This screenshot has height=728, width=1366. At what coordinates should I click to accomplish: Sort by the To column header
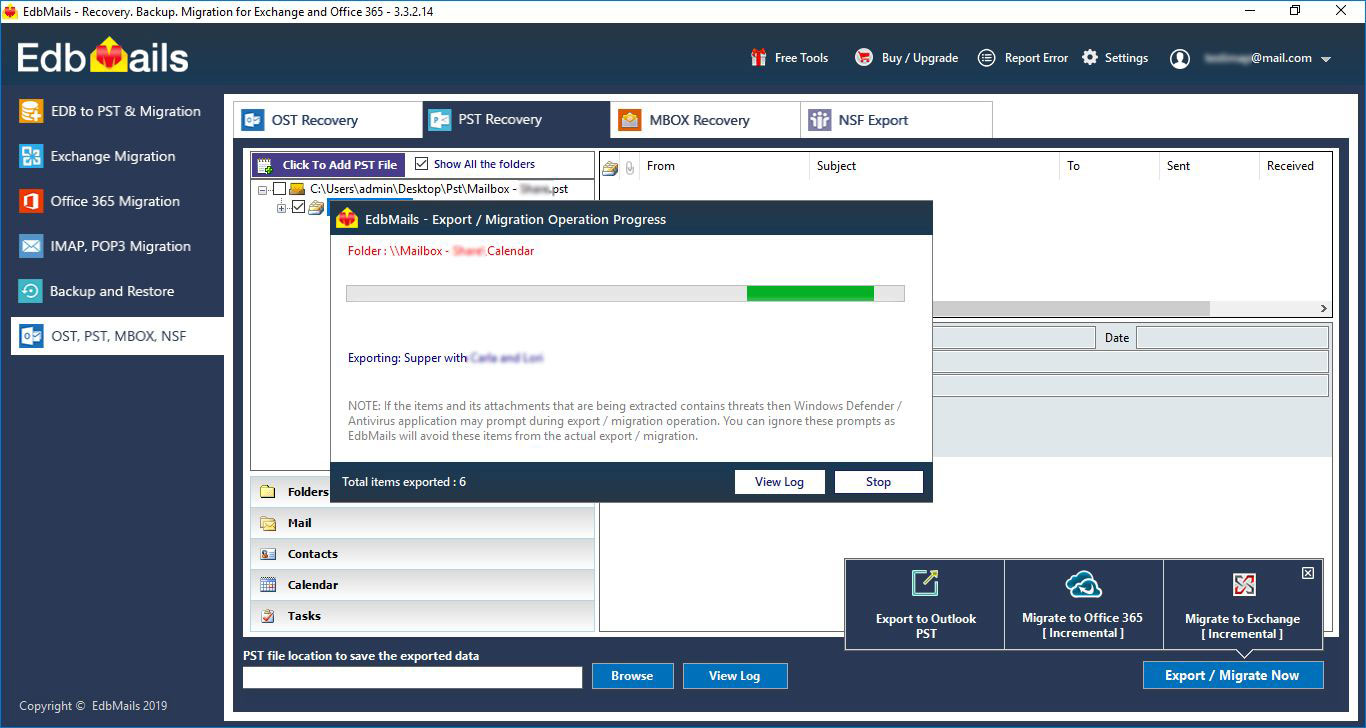point(1109,166)
